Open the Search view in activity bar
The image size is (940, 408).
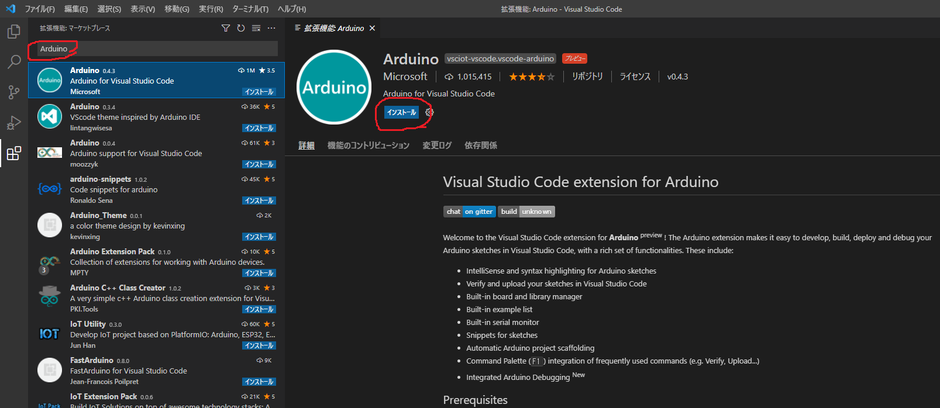[x=13, y=62]
